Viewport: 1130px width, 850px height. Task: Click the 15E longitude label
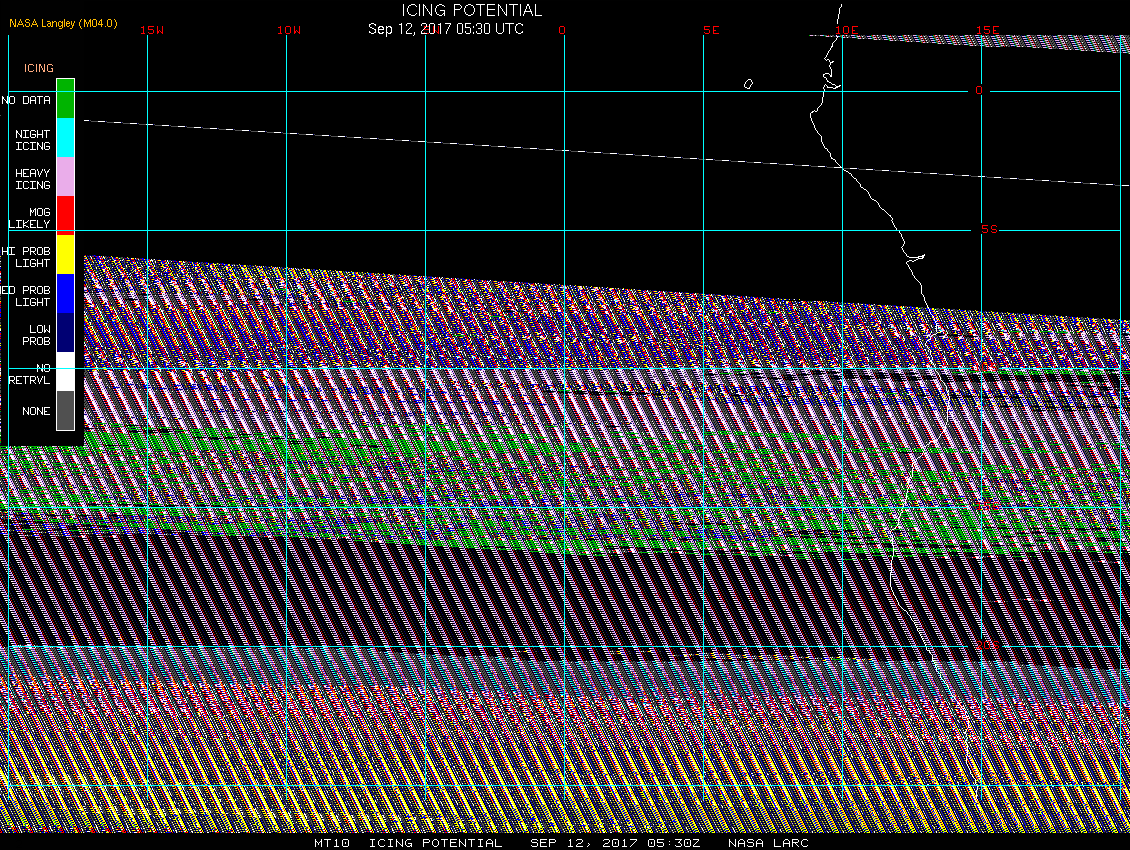point(987,30)
